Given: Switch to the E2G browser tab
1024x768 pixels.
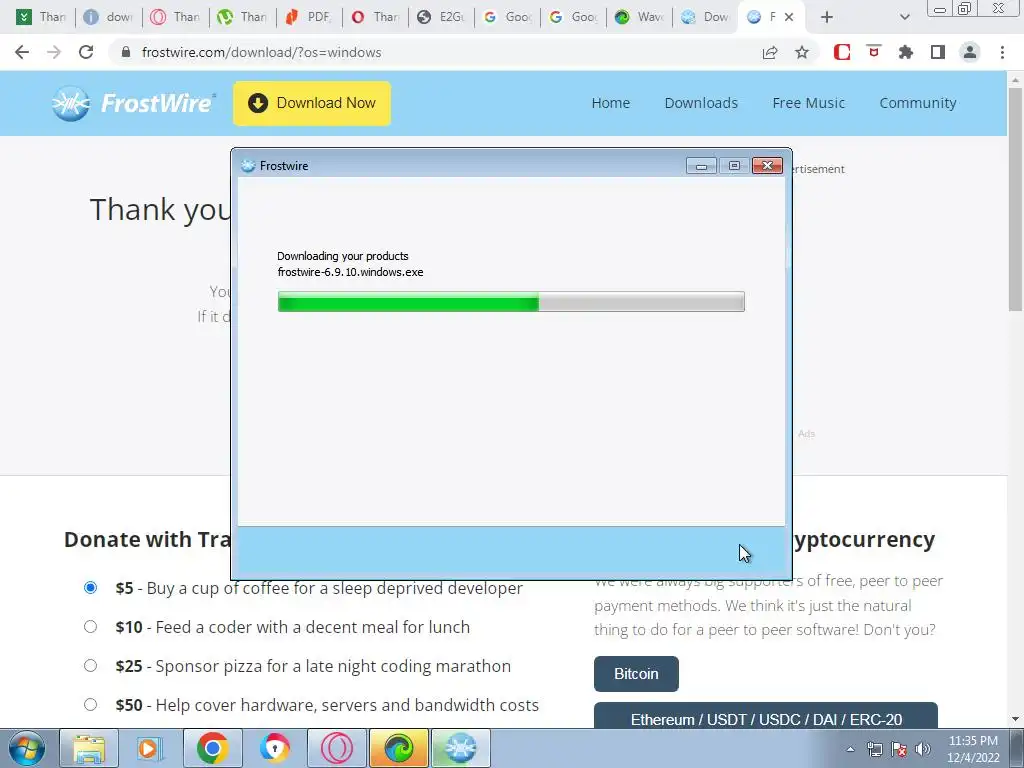Looking at the screenshot, I should point(442,17).
